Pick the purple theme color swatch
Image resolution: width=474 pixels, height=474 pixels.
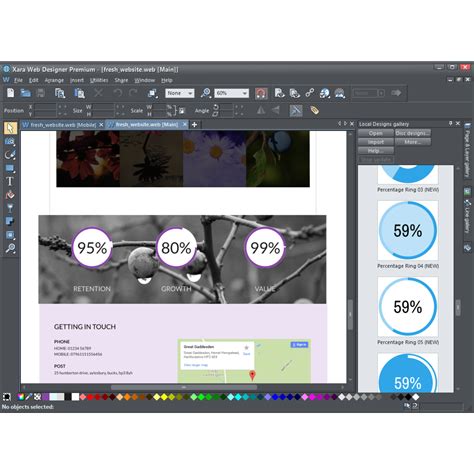coord(46,397)
